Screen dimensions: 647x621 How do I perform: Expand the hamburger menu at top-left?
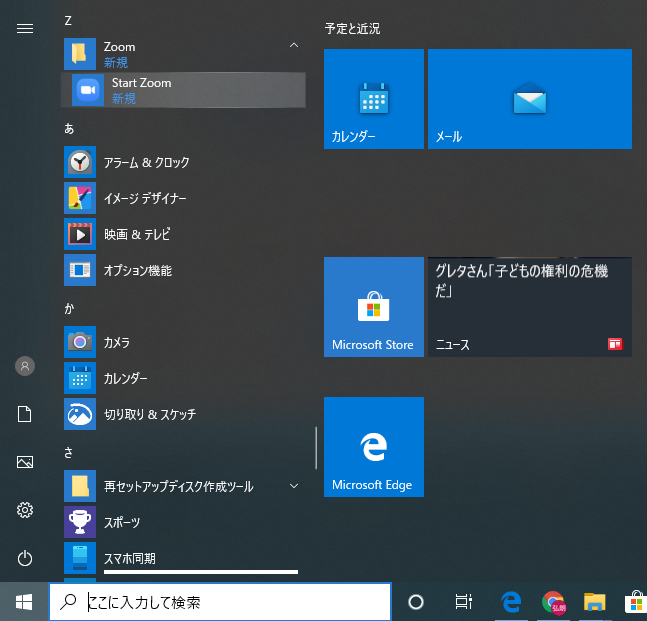click(25, 28)
